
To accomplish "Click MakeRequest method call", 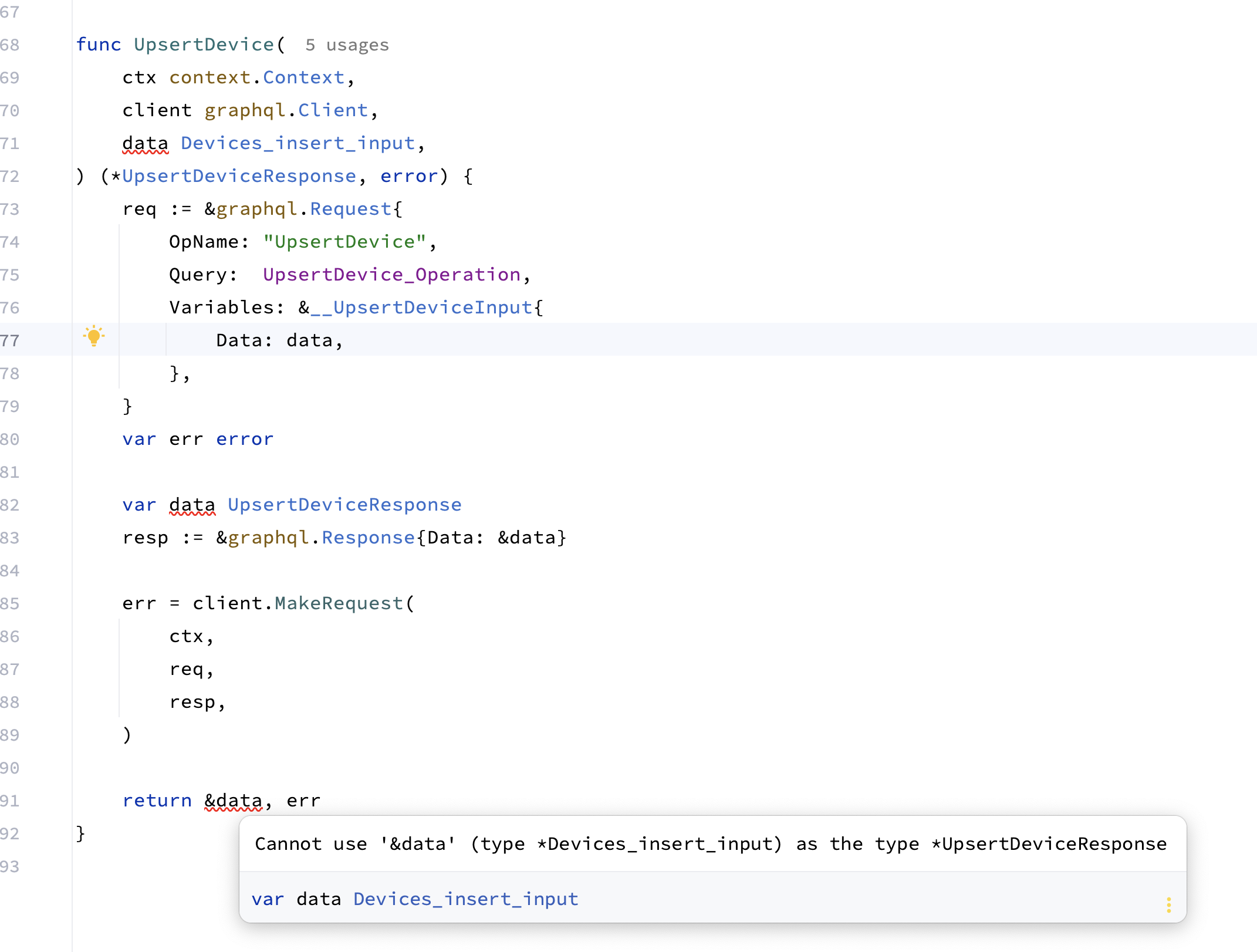I will pyautogui.click(x=339, y=603).
